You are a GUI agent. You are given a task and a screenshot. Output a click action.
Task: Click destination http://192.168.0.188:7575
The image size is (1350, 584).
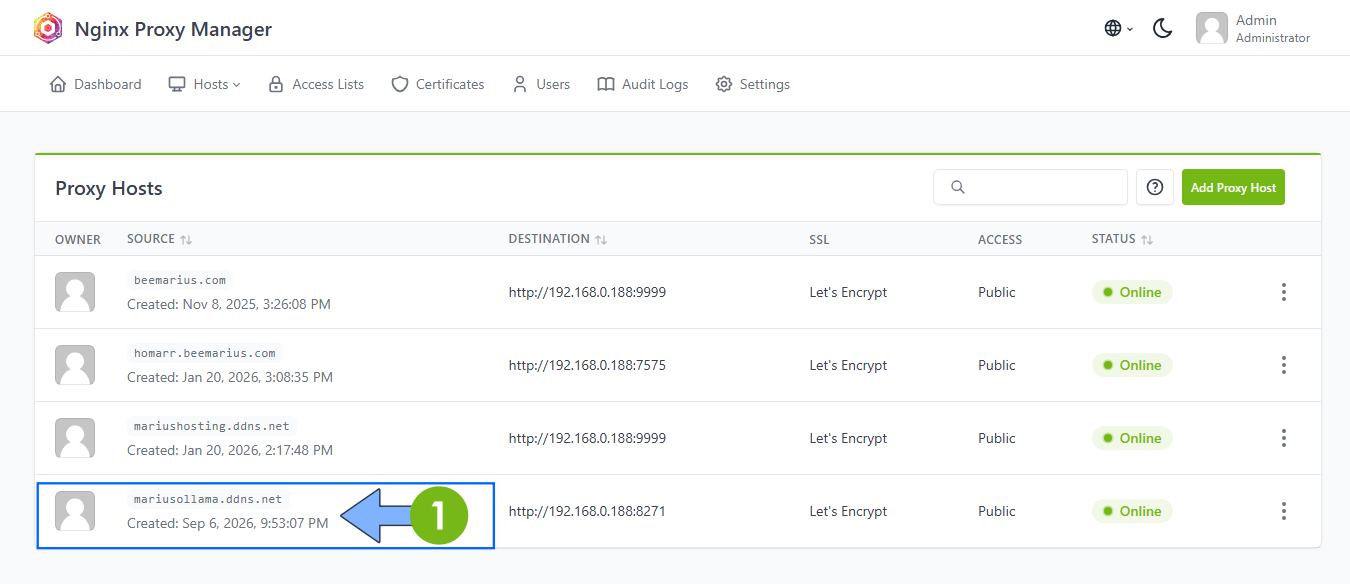coord(587,365)
